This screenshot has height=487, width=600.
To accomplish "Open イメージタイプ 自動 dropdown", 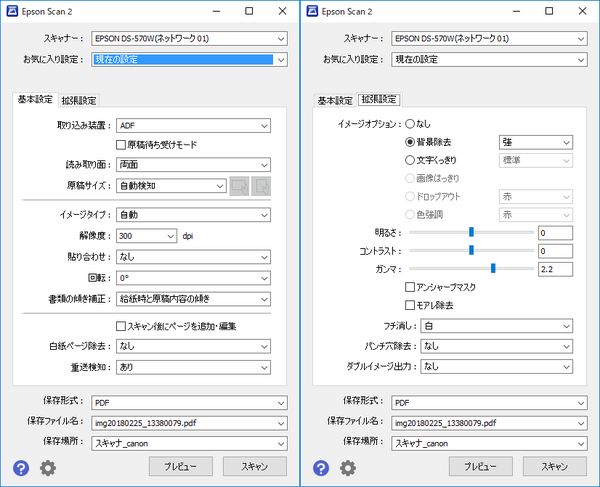I will pyautogui.click(x=193, y=215).
